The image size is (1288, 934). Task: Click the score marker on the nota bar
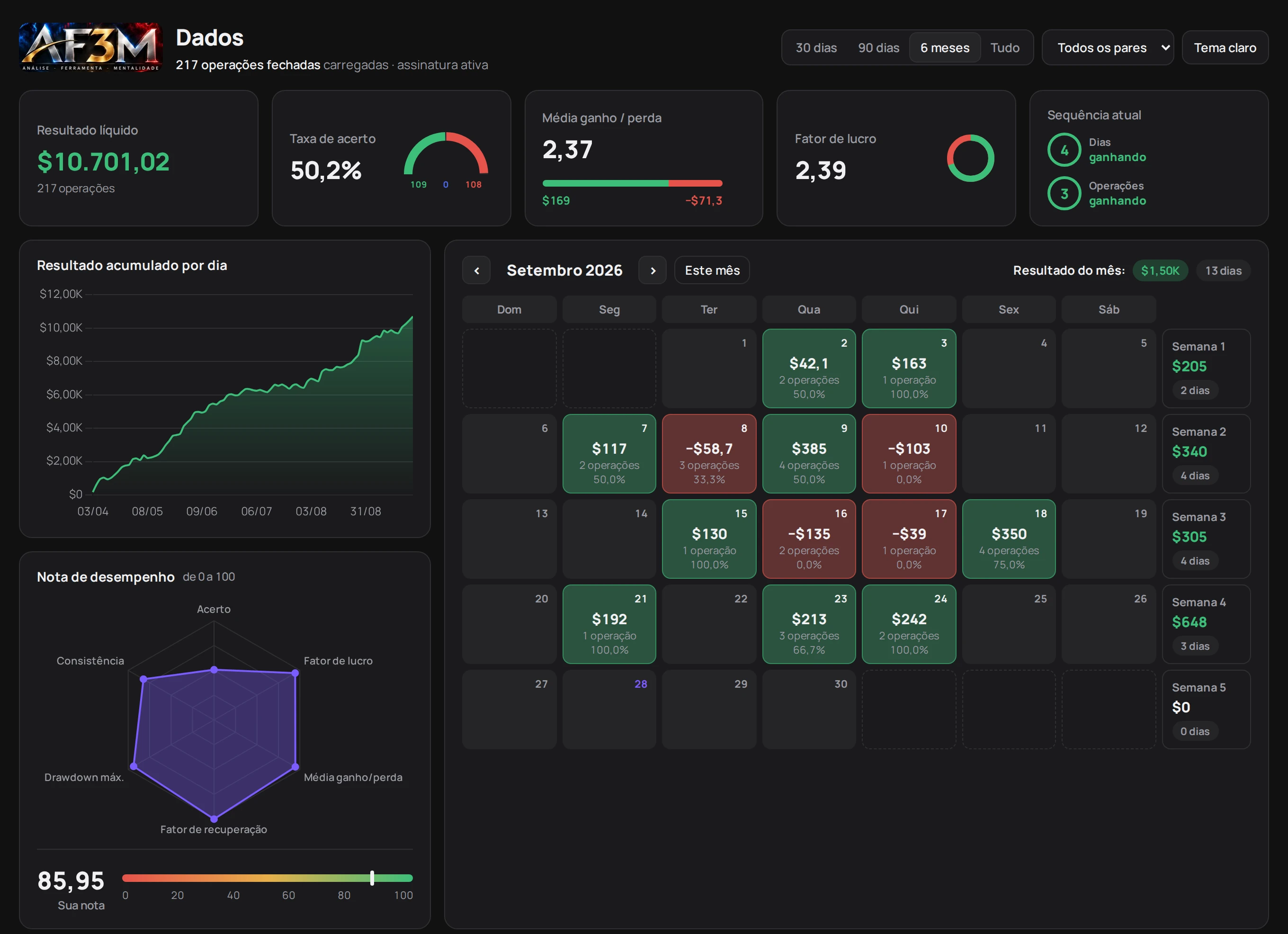pos(372,878)
